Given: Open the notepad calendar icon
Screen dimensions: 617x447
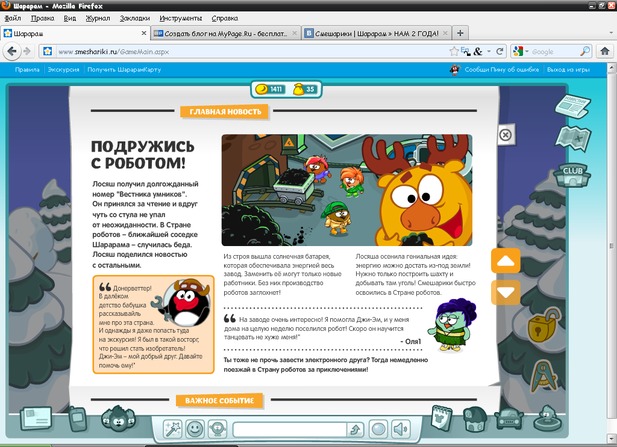Looking at the screenshot, I should pyautogui.click(x=442, y=419).
